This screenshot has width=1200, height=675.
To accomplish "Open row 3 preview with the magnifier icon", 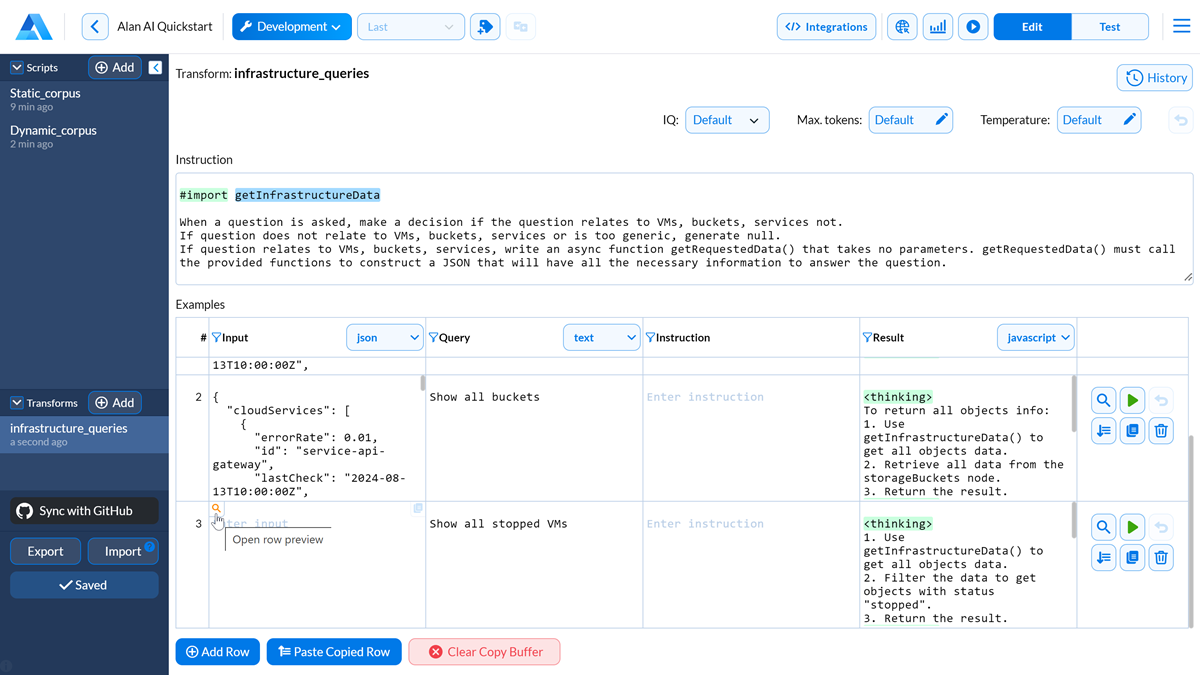I will pos(1103,526).
